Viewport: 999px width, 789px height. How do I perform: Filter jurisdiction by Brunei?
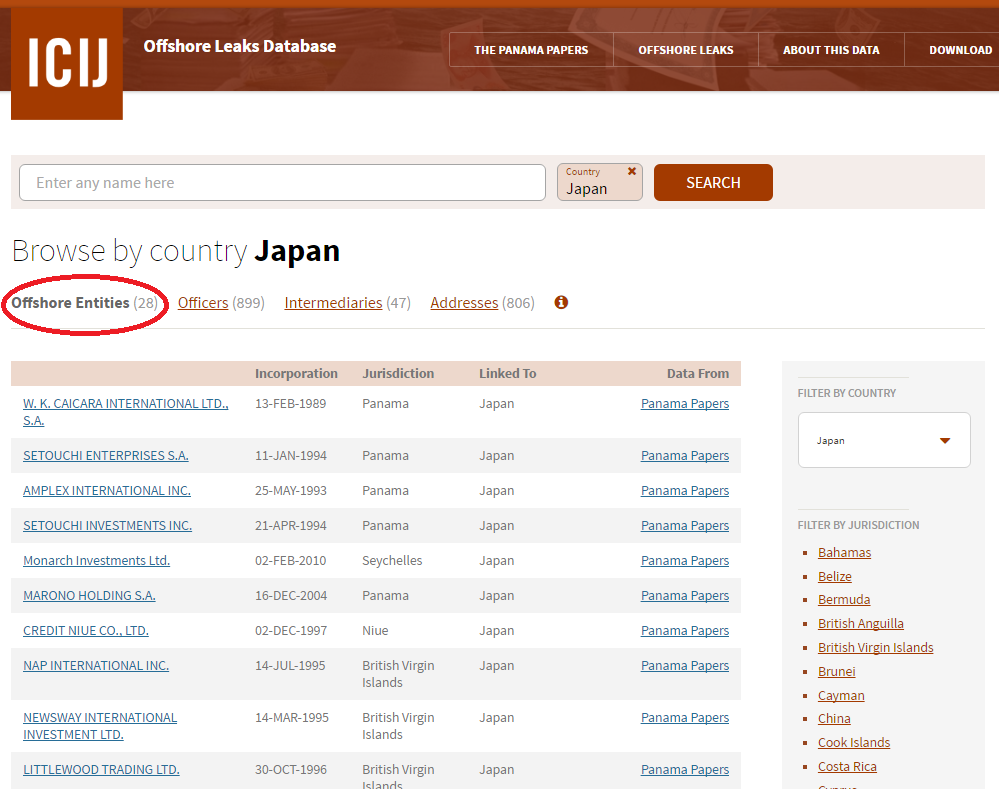click(837, 672)
